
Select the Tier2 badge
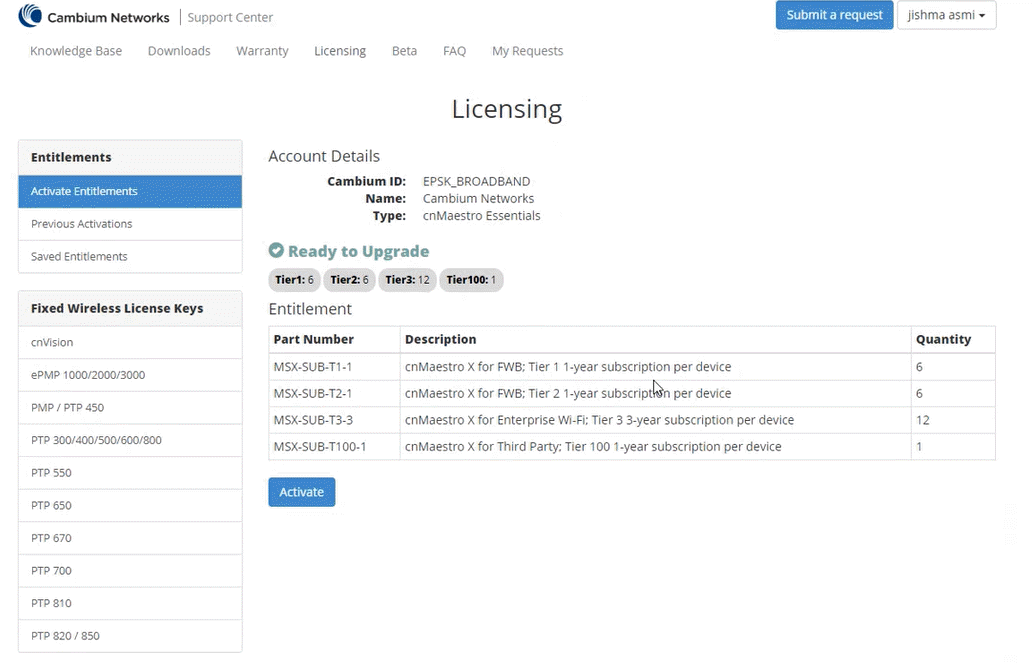[x=349, y=280]
